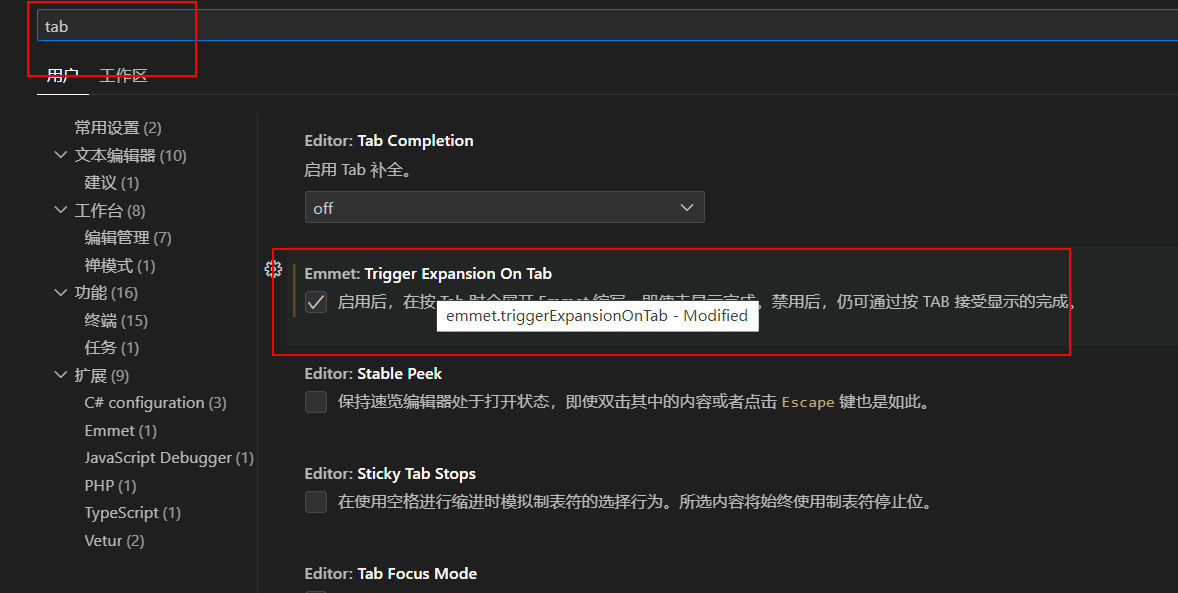
Task: Click the Editor: Tab Focus Mode title
Action: 391,573
